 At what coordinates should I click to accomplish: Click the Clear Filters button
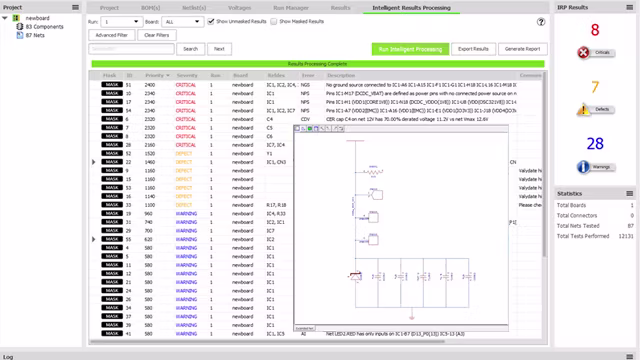157,35
